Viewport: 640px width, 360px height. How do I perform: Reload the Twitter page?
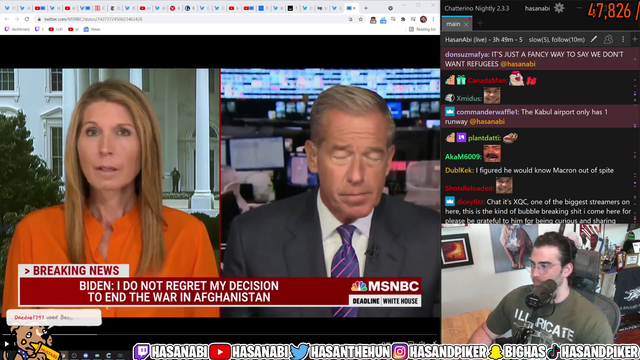pos(27,19)
